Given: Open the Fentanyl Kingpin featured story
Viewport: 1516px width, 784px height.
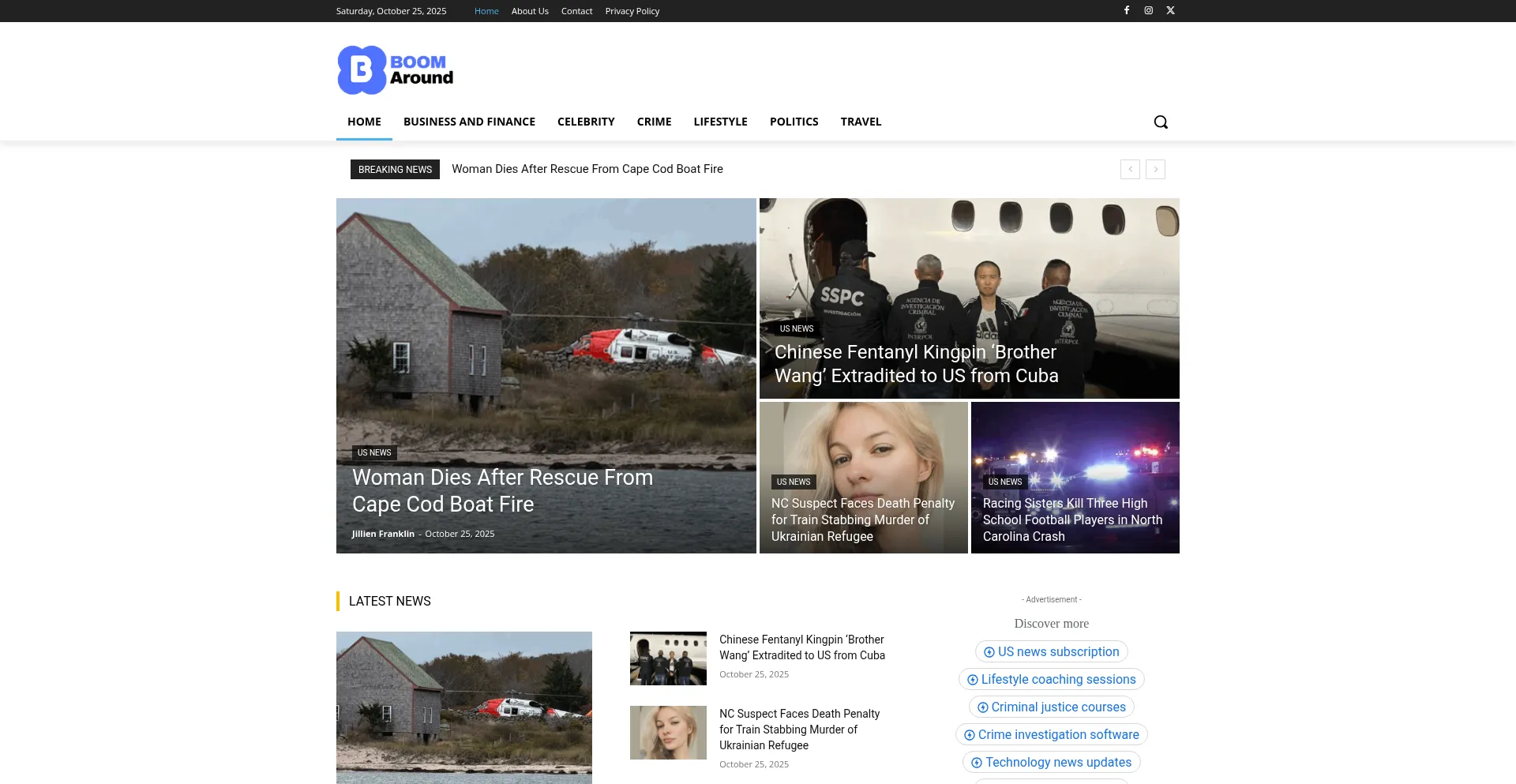Looking at the screenshot, I should pos(916,364).
